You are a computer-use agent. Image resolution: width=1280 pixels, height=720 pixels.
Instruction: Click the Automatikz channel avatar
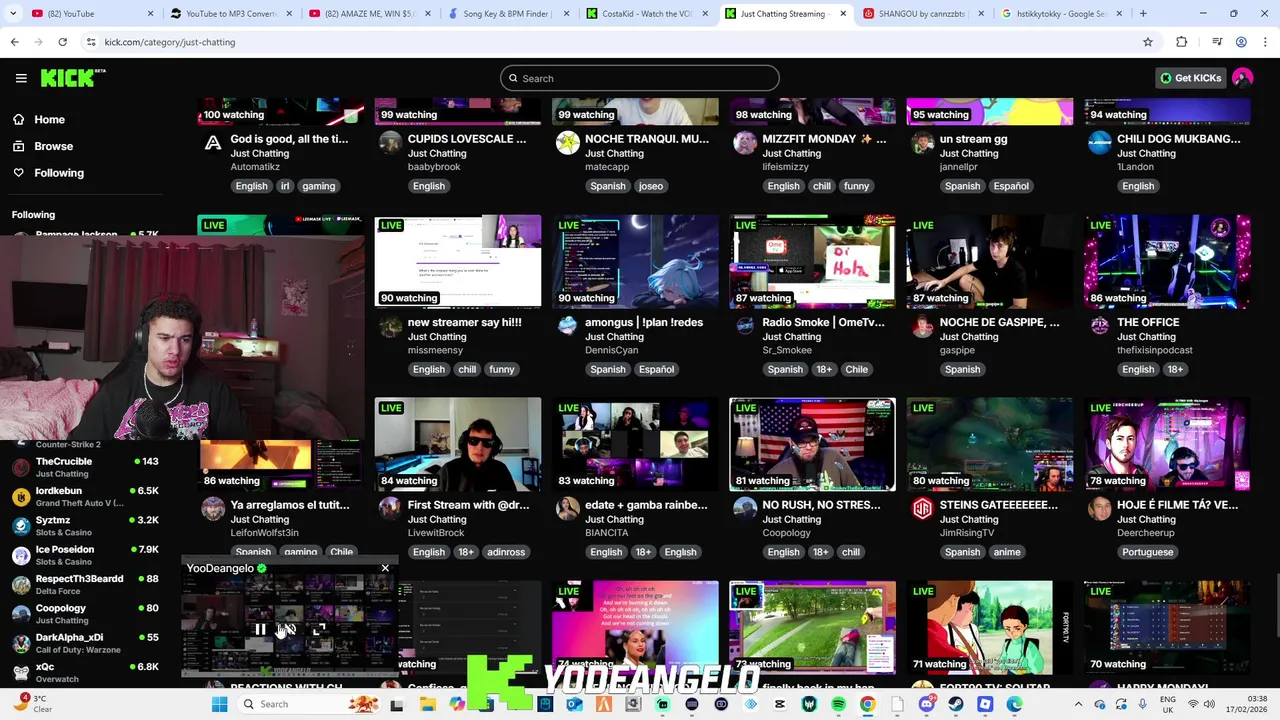[213, 143]
